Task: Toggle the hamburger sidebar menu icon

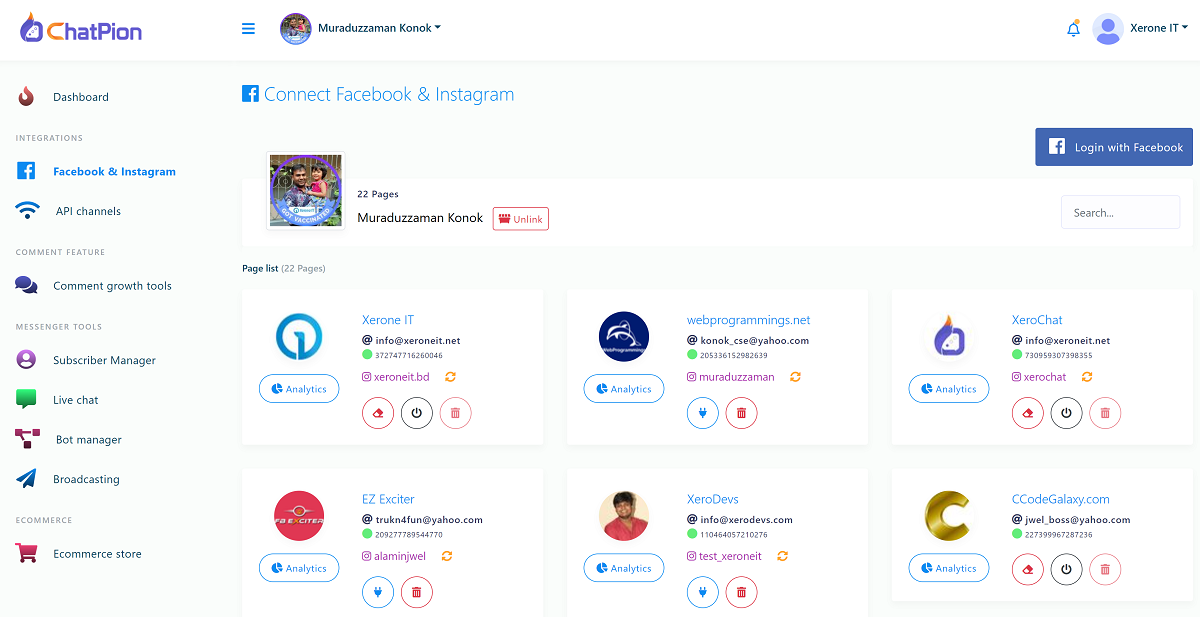Action: pyautogui.click(x=248, y=28)
